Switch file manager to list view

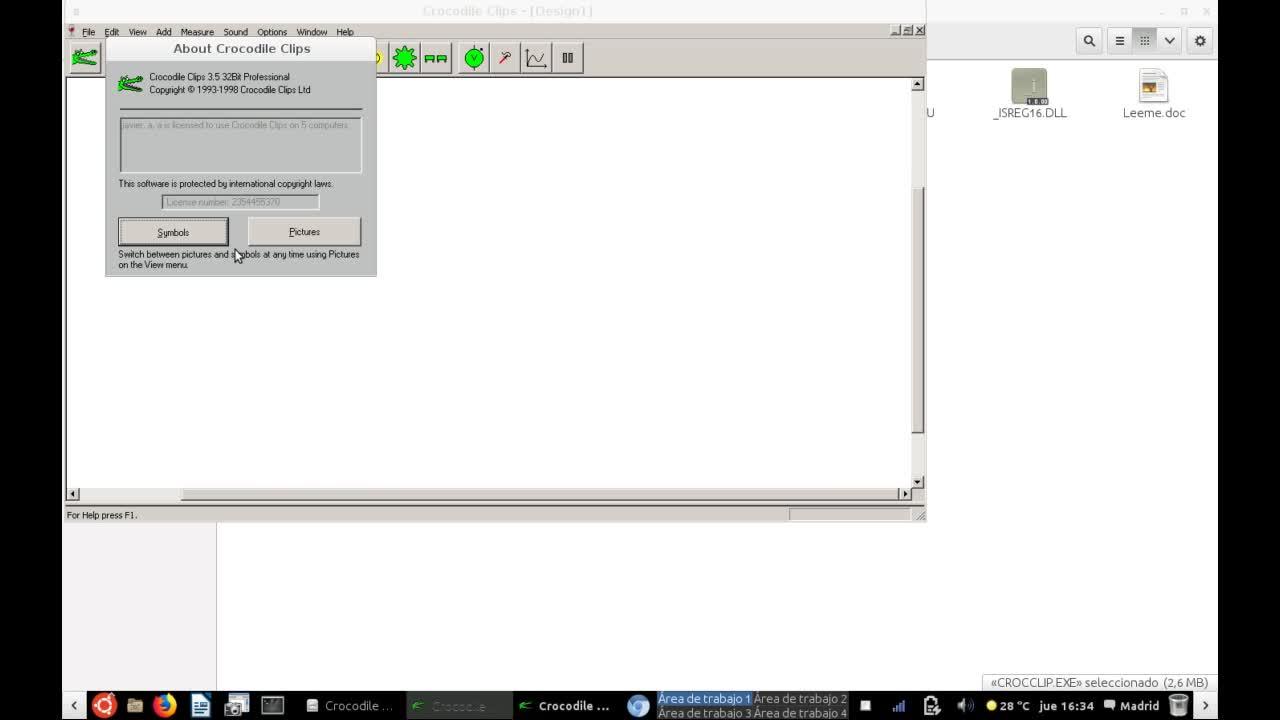pyautogui.click(x=1120, y=41)
